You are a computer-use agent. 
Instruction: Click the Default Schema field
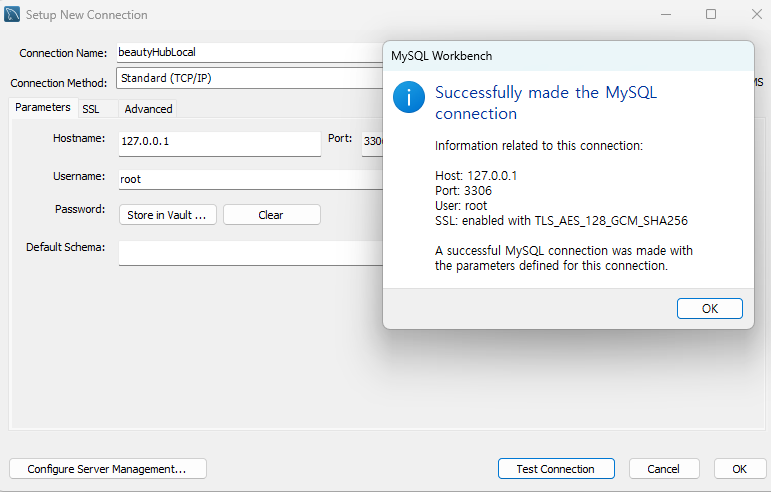pos(251,253)
